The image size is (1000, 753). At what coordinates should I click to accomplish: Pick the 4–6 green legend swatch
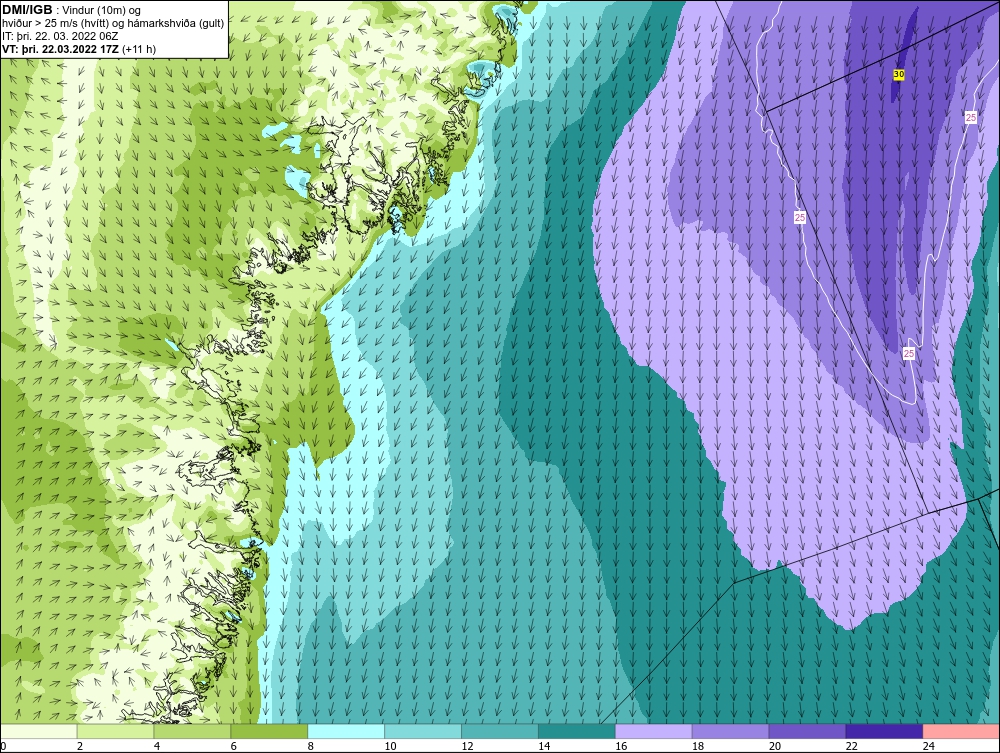pyautogui.click(x=192, y=731)
